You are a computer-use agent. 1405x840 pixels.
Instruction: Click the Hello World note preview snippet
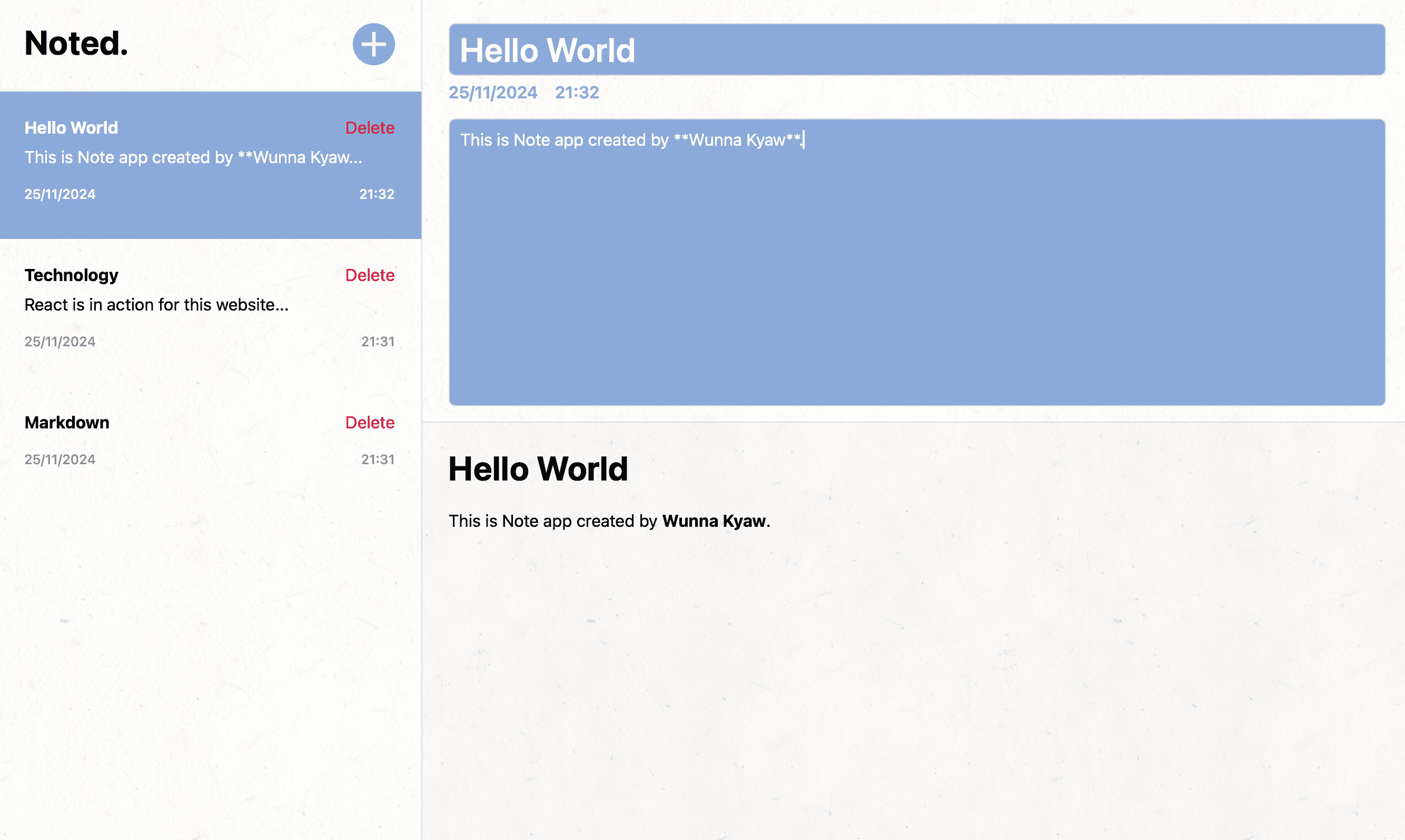coord(193,157)
